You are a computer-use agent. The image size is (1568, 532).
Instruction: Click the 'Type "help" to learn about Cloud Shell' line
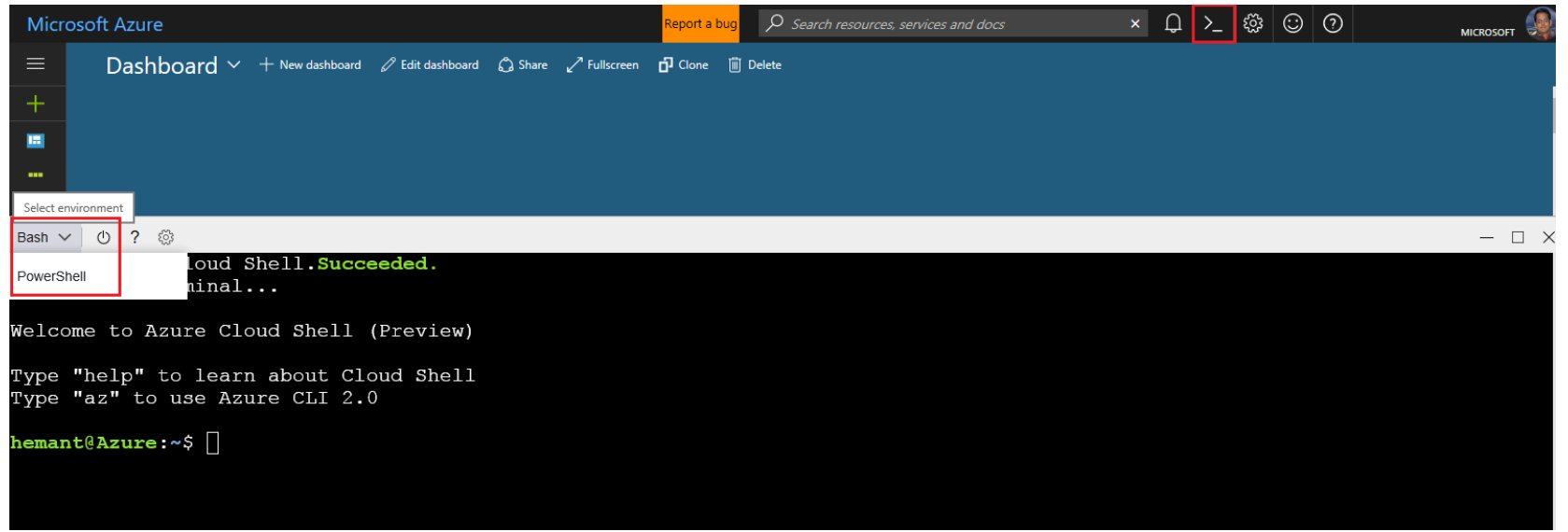click(x=243, y=375)
